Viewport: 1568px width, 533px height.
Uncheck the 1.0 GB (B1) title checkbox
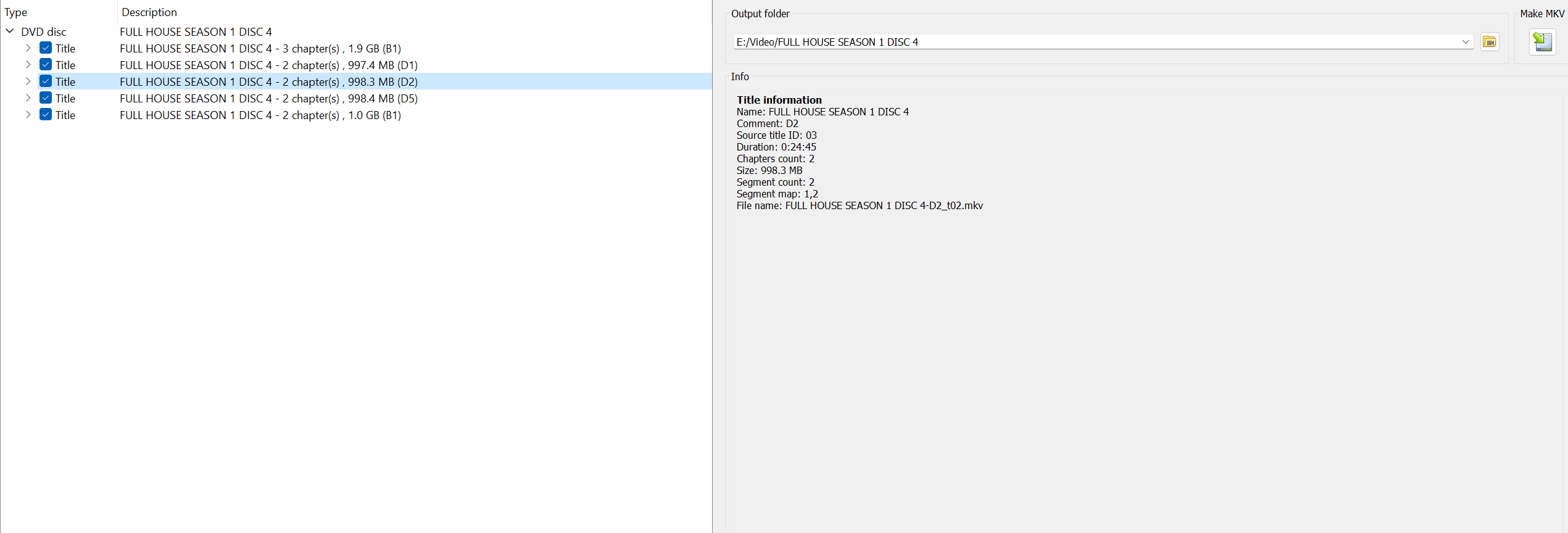tap(46, 114)
